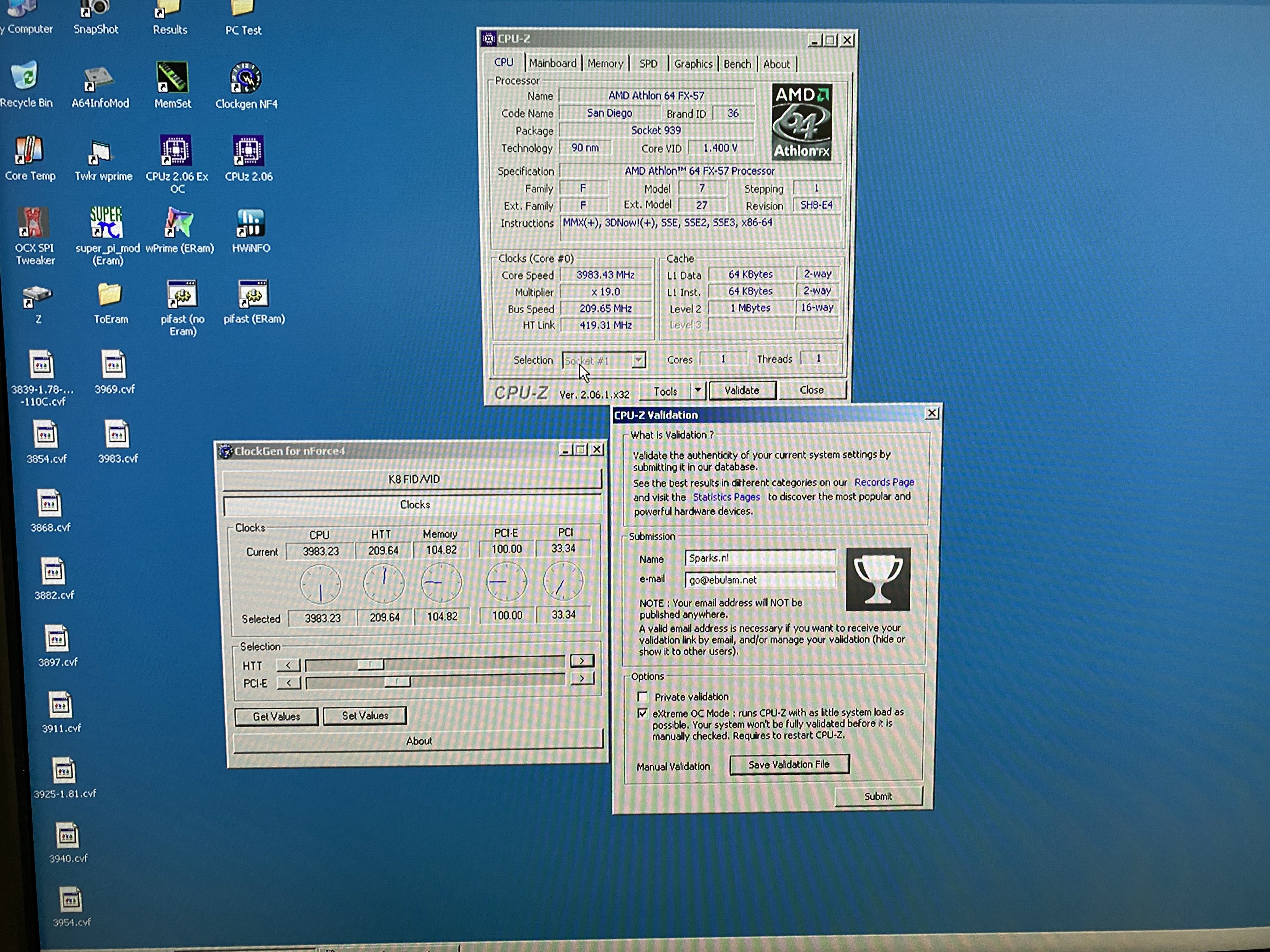Submit the CPU-Z validation
The width and height of the screenshot is (1270, 952).
click(x=878, y=796)
